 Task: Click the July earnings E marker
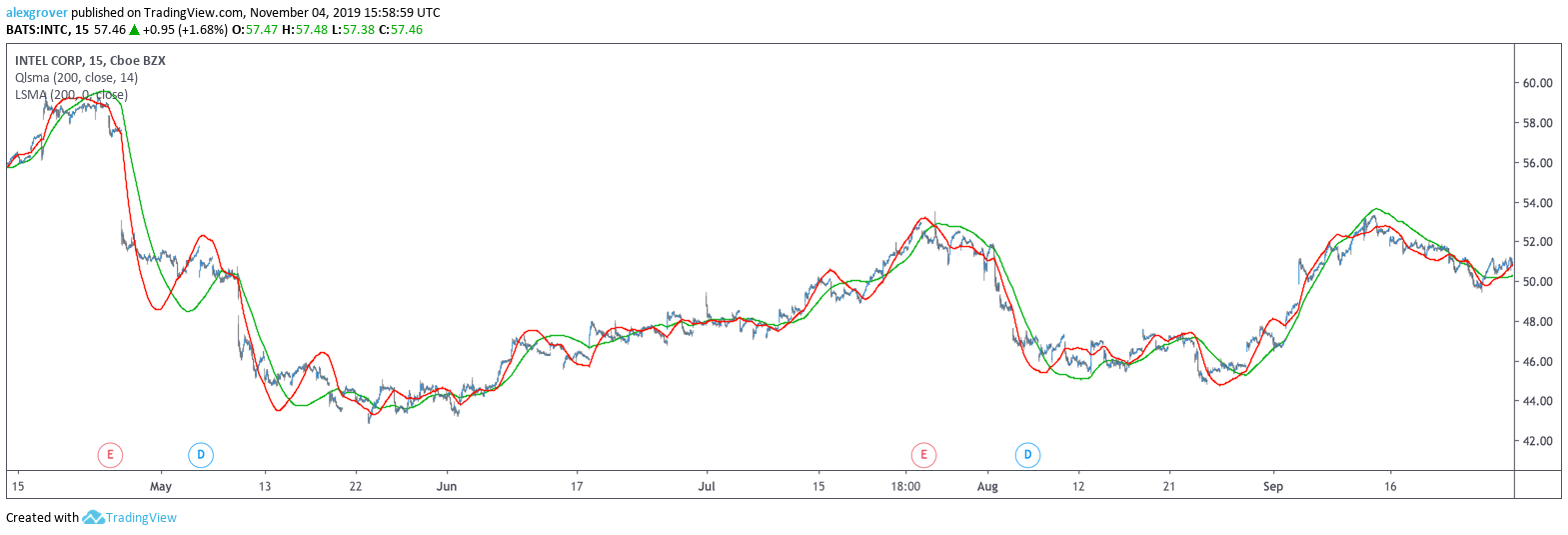click(x=923, y=455)
